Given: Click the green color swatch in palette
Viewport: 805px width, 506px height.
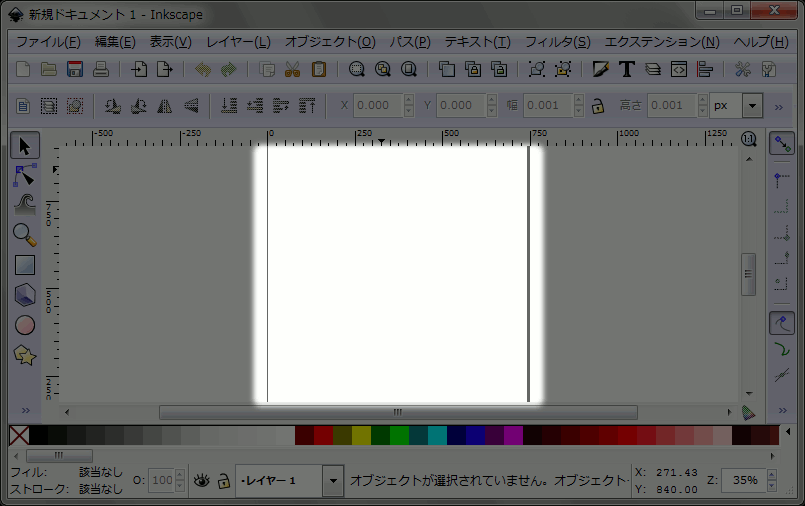Looking at the screenshot, I should (x=399, y=436).
